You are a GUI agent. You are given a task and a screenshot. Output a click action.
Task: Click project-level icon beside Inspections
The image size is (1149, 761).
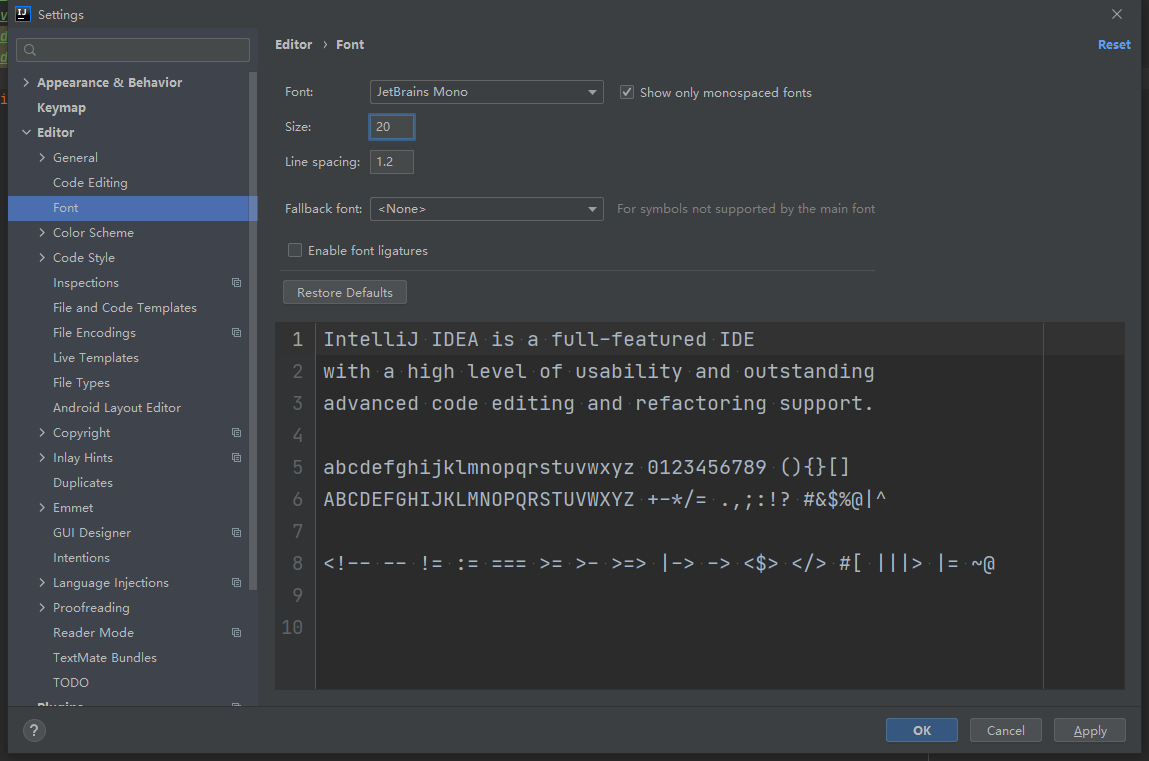click(237, 283)
